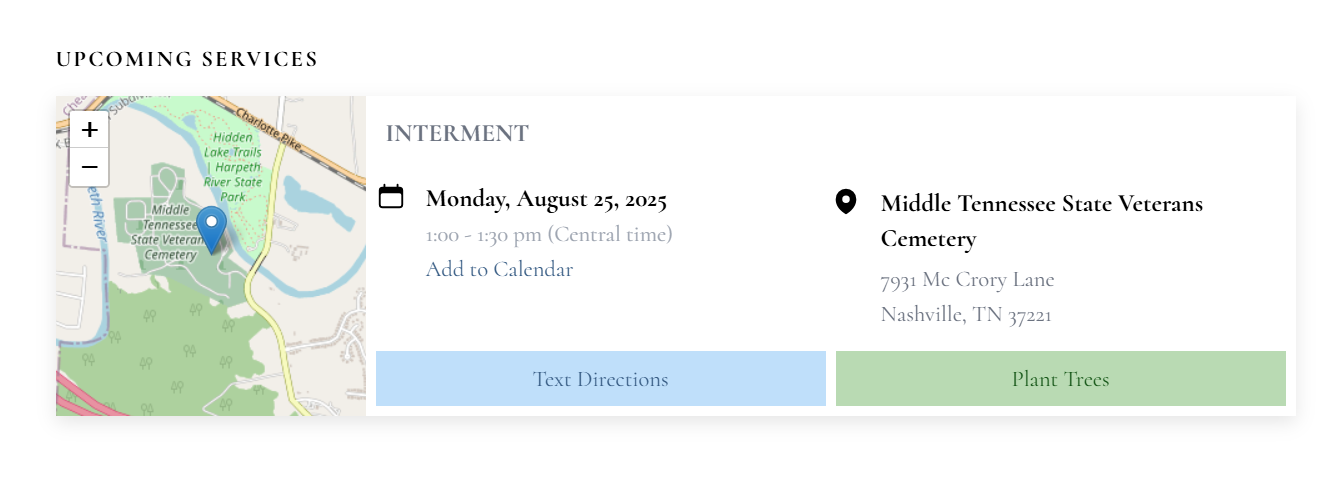Choose the Plant Trees button
This screenshot has width=1333, height=486.
pyautogui.click(x=1060, y=379)
